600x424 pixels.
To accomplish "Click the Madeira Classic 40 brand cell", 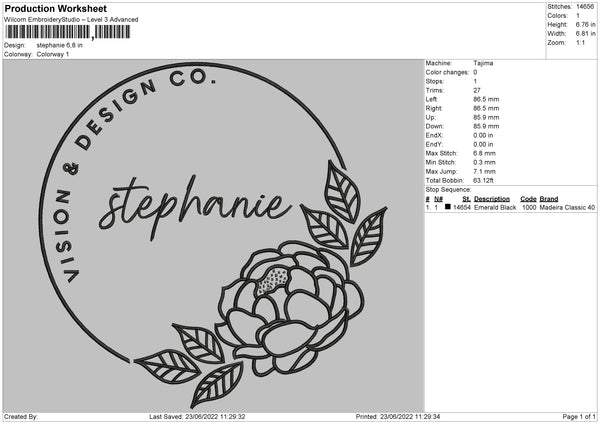I will tap(567, 207).
